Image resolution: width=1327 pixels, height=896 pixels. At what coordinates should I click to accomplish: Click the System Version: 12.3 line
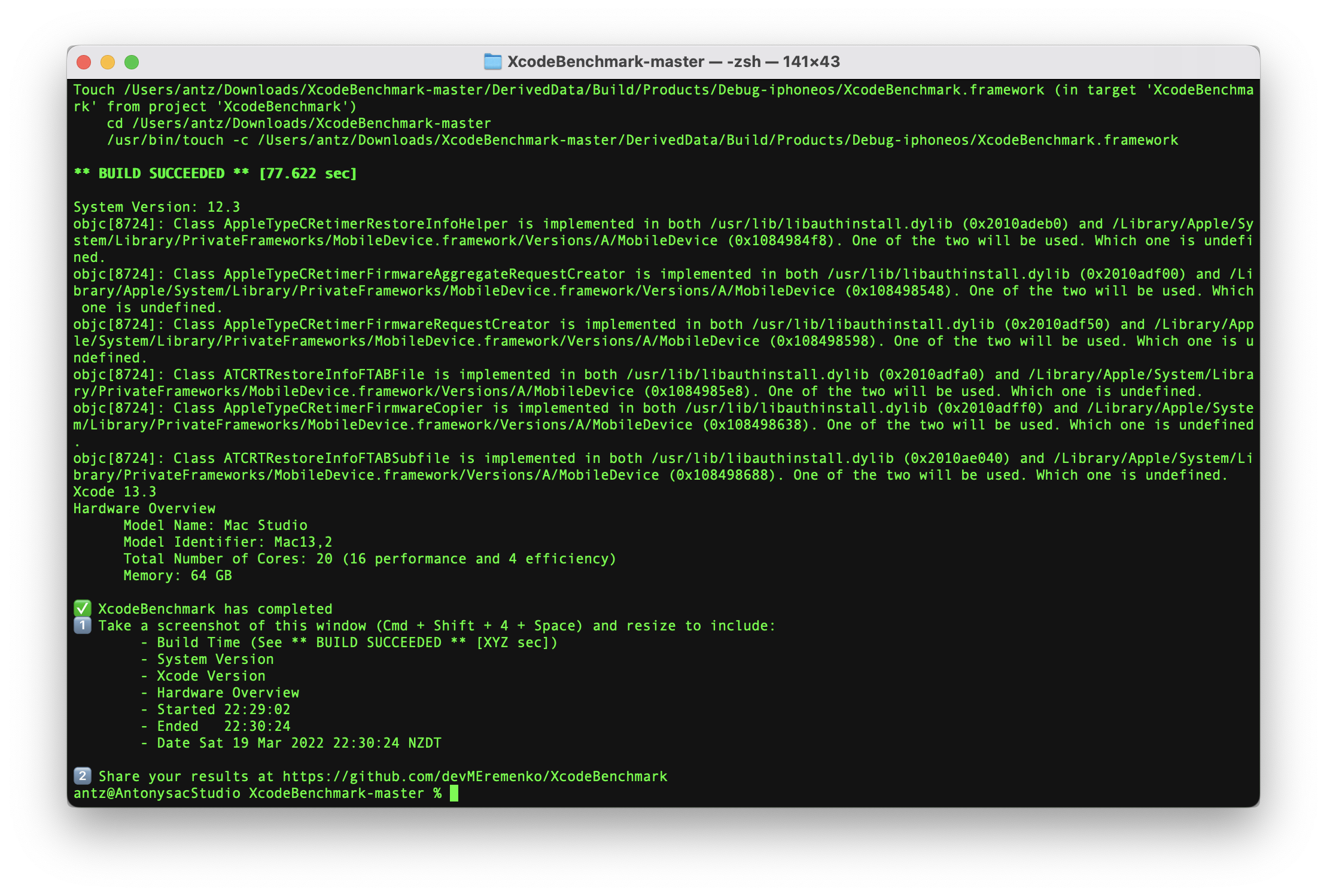156,207
